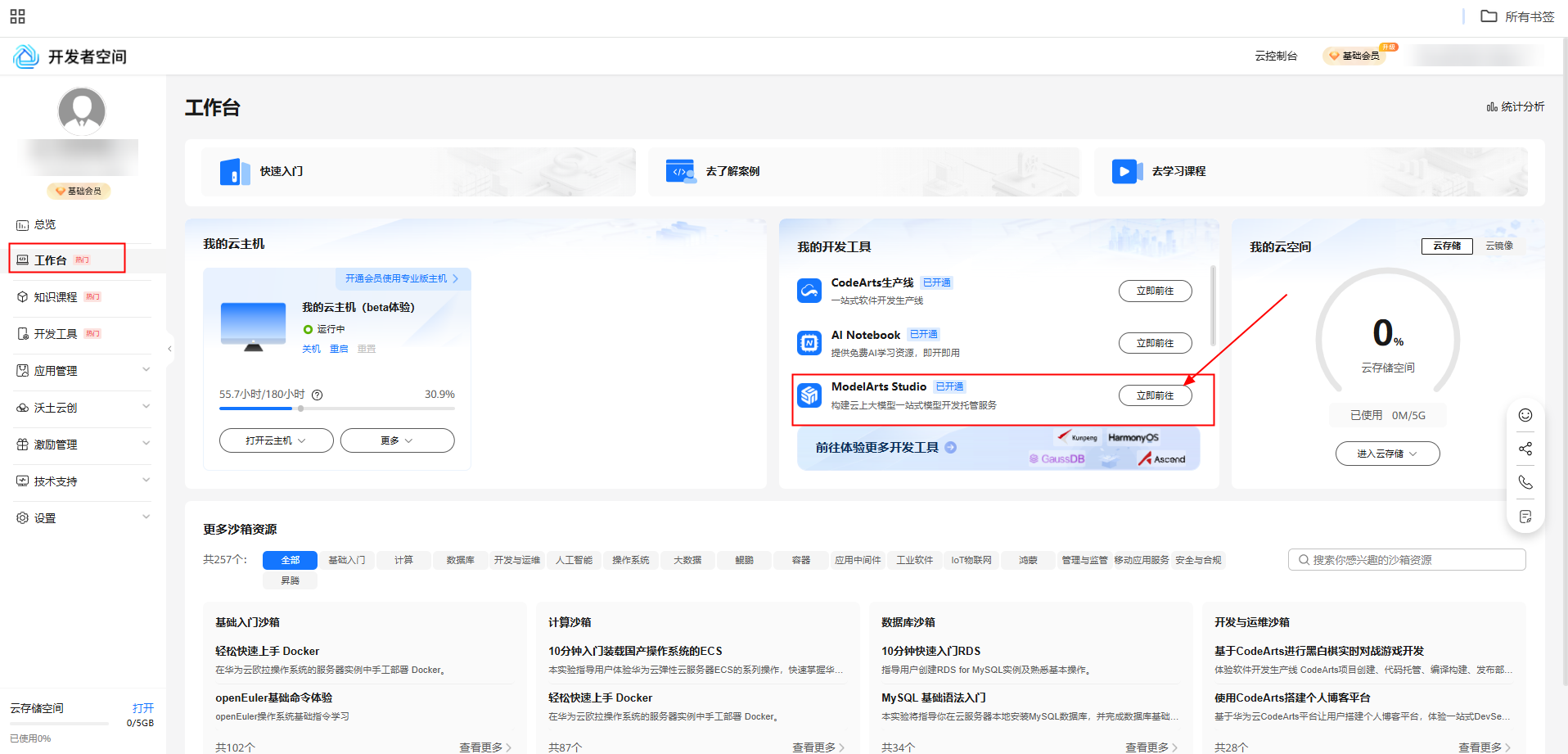Click the share icon on floating bar
Viewport: 1568px width, 754px height.
click(x=1525, y=449)
